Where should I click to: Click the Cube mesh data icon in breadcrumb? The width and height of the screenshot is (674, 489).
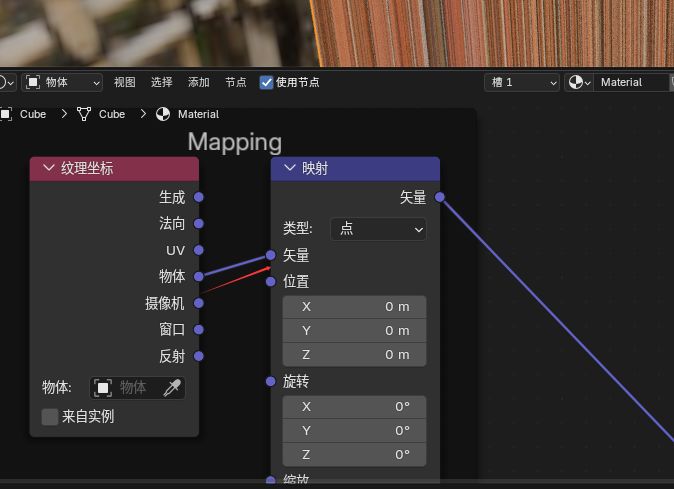[84, 114]
